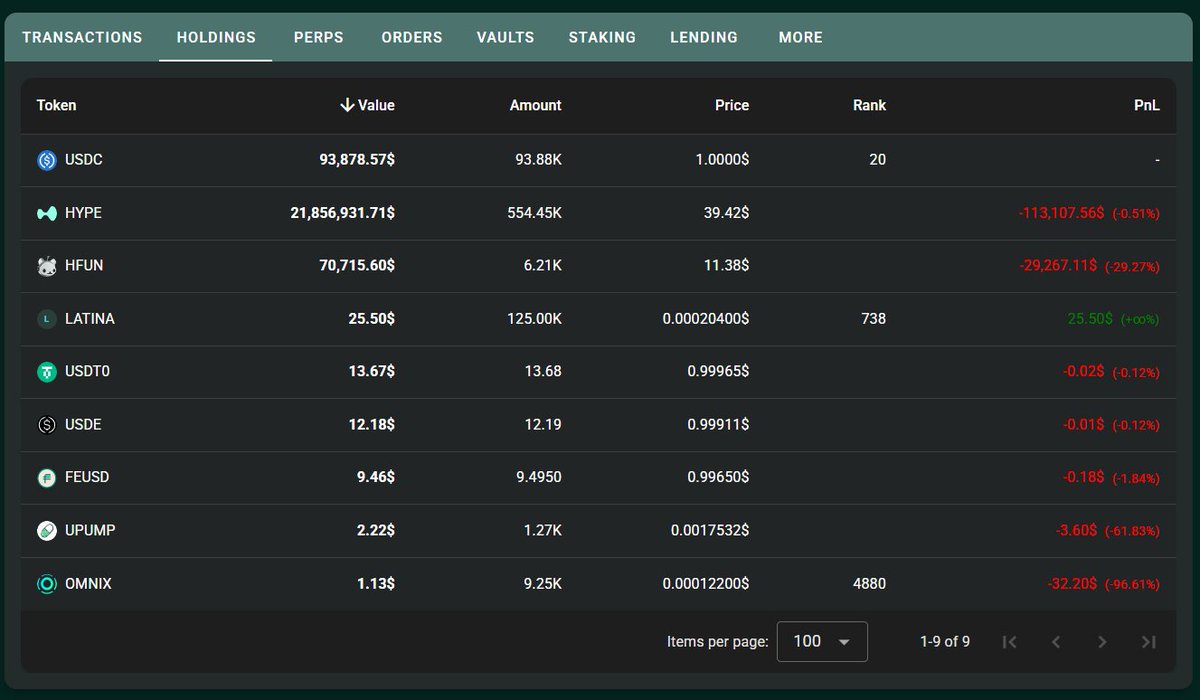Image resolution: width=1200 pixels, height=700 pixels.
Task: Click the Price column header
Action: (x=731, y=105)
